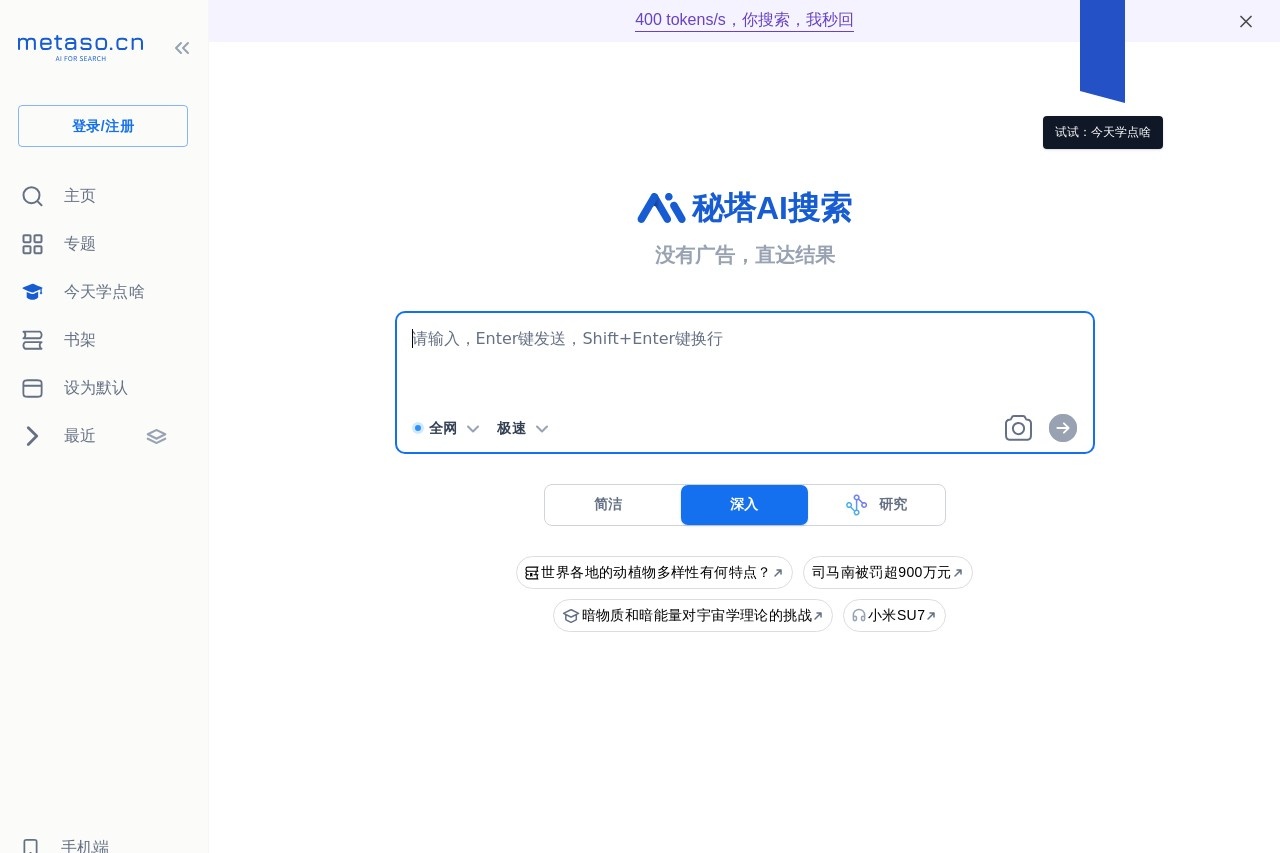Open the 书架 bookshelf icon
The height and width of the screenshot is (853, 1280).
click(x=32, y=340)
